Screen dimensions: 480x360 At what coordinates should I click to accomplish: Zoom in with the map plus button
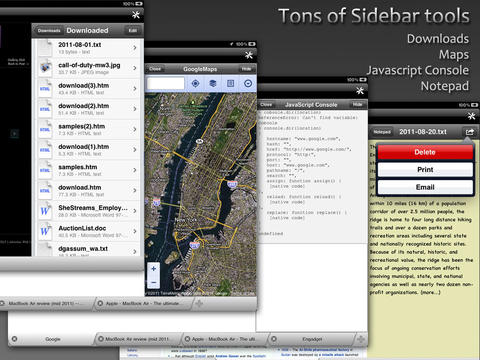154,269
